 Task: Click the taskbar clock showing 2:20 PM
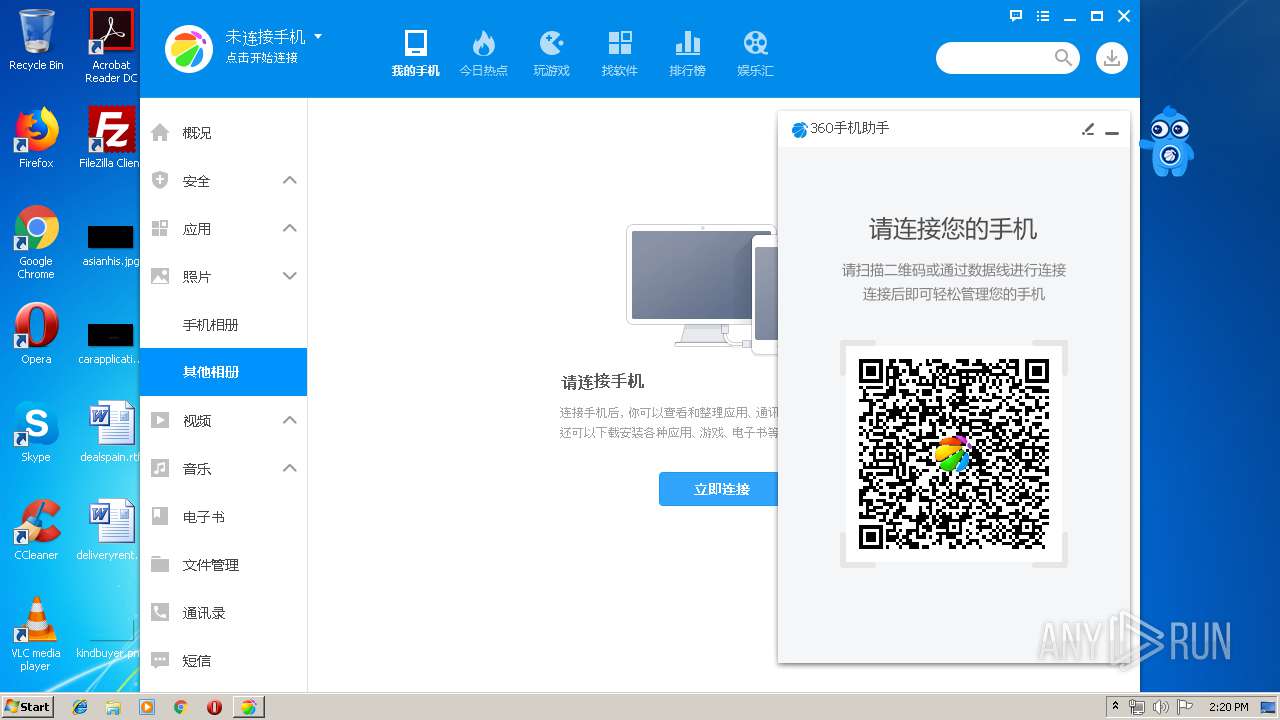point(1228,707)
